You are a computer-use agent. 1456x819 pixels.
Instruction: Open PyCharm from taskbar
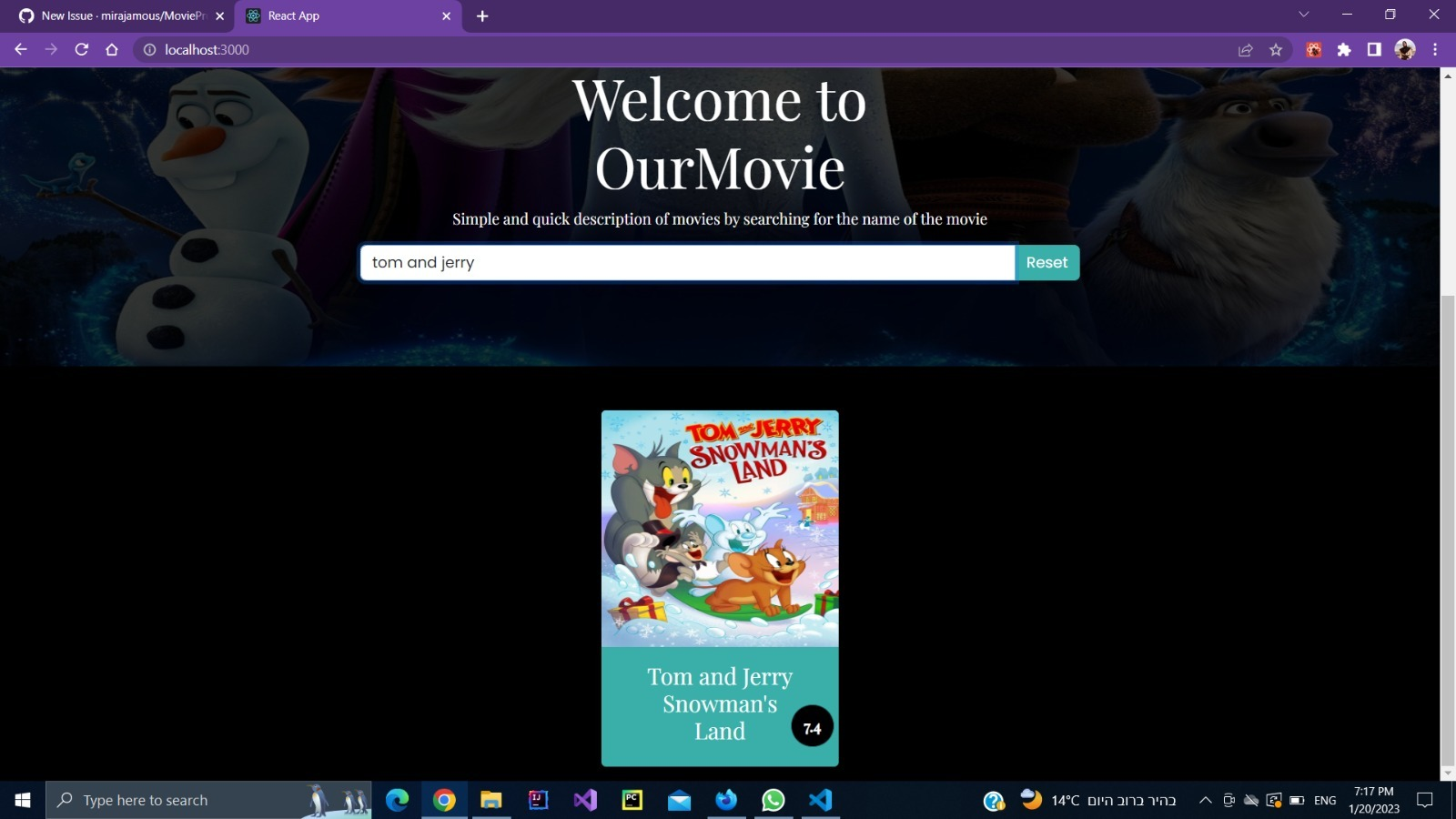click(632, 800)
